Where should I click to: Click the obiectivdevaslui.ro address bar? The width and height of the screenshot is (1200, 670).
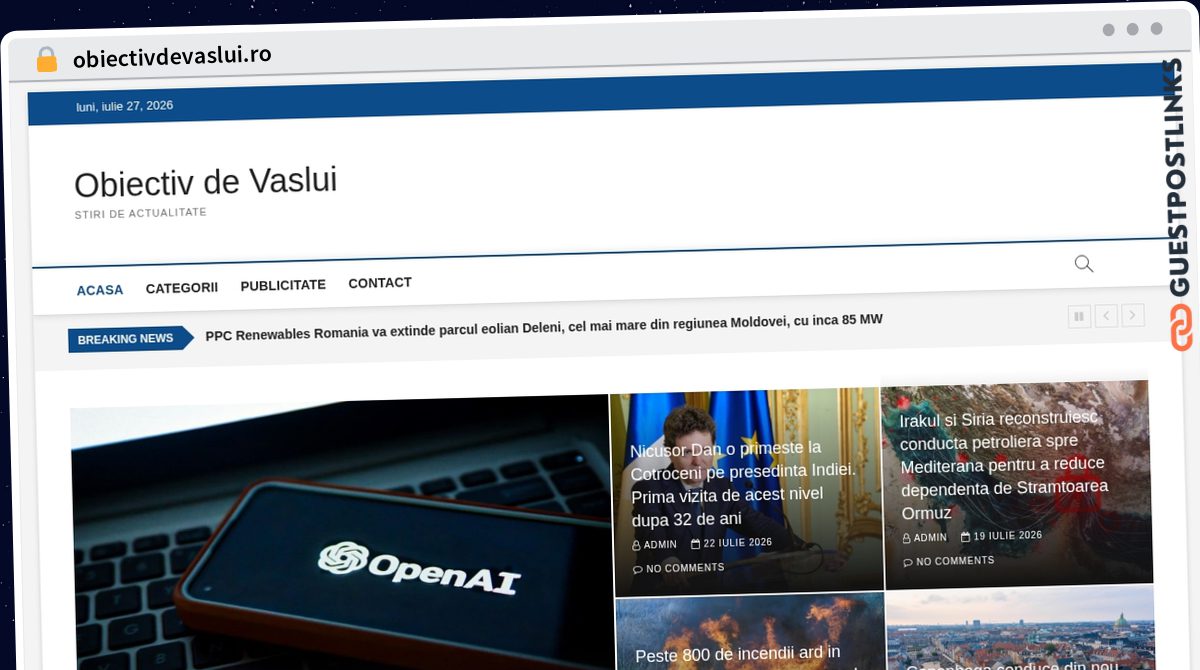(x=172, y=57)
